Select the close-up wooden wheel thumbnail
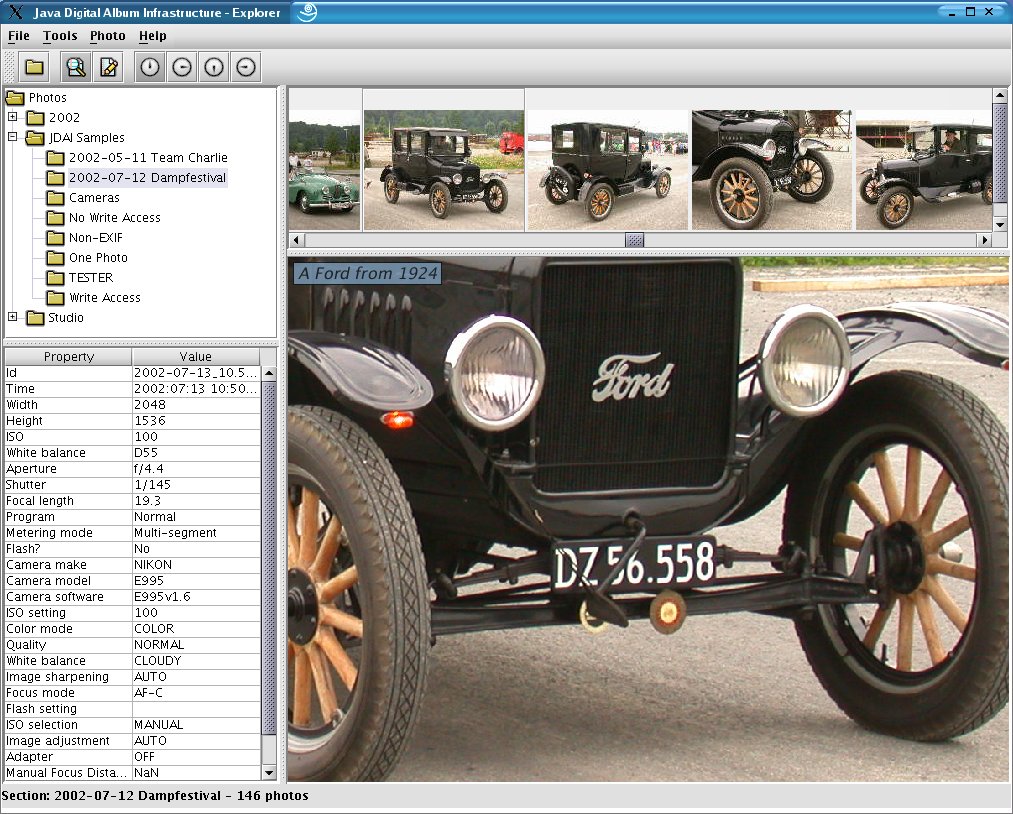Image resolution: width=1013 pixels, height=814 pixels. 771,169
